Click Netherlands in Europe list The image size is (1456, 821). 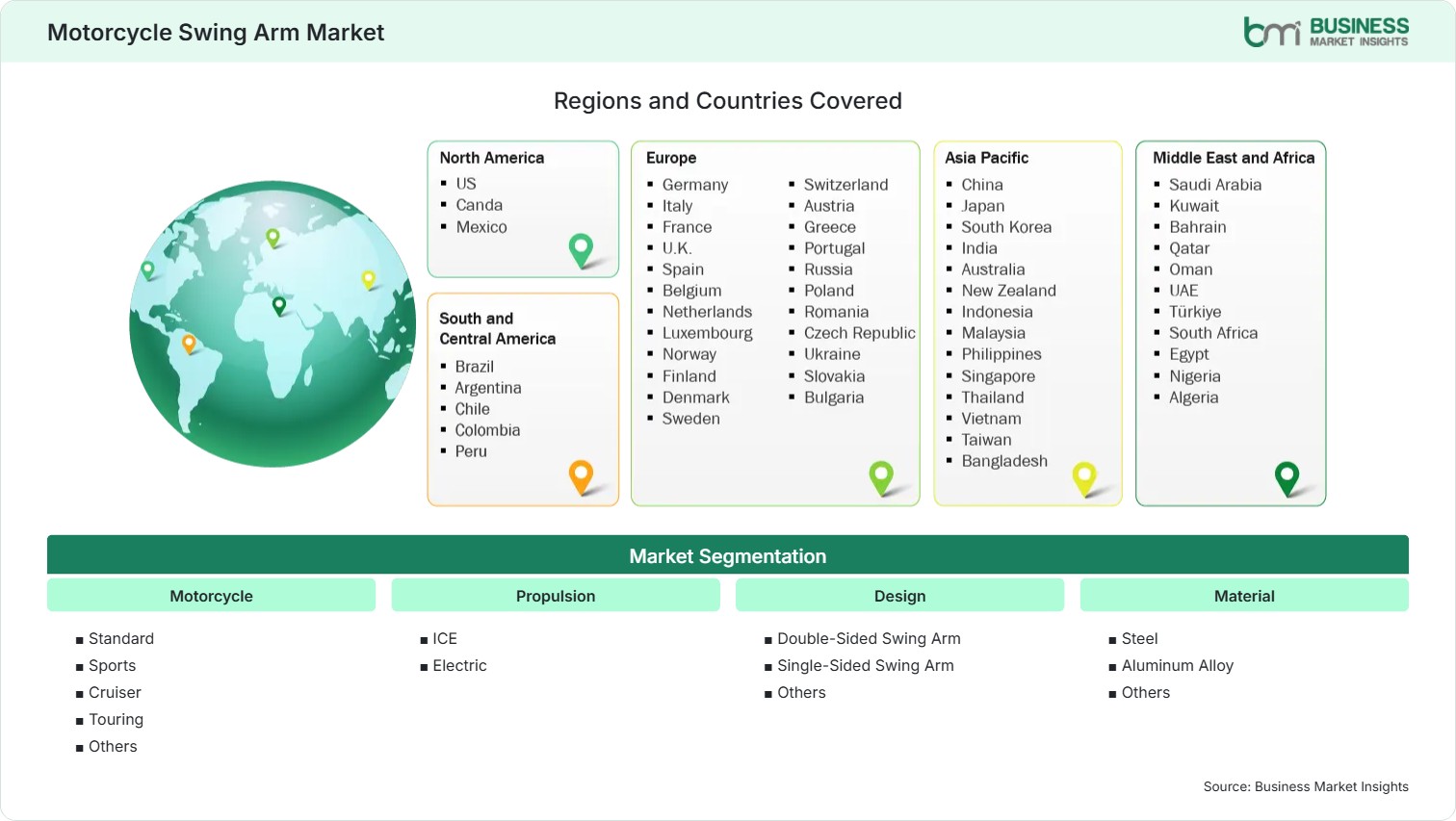(708, 312)
